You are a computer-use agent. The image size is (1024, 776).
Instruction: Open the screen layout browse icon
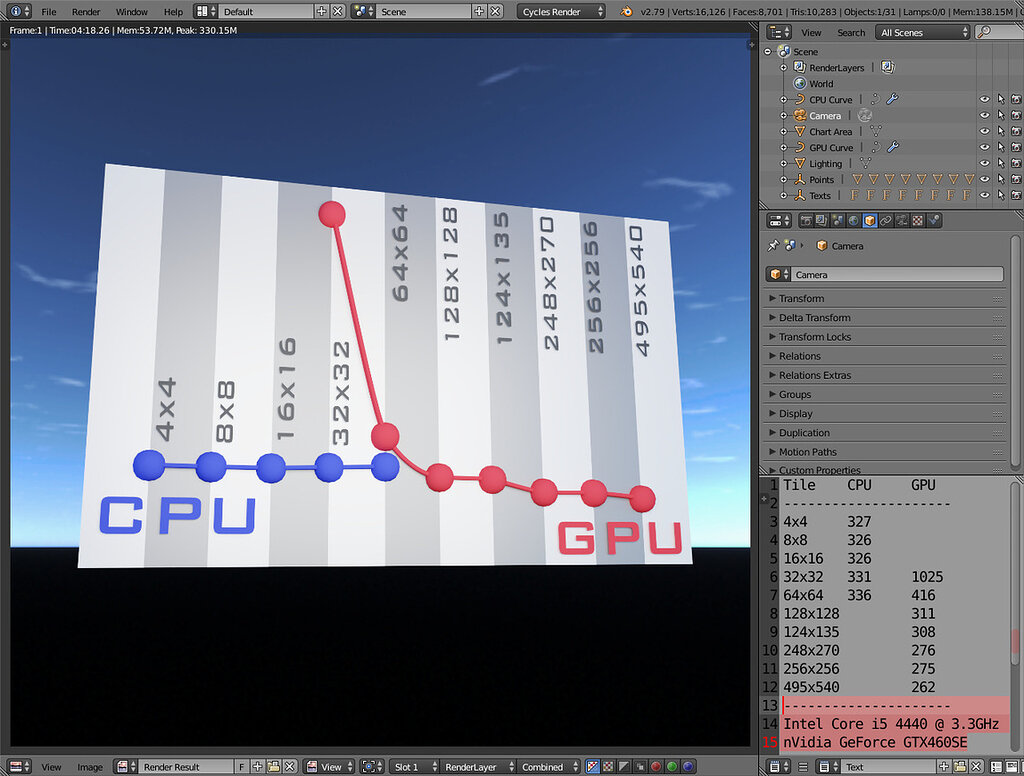point(206,11)
